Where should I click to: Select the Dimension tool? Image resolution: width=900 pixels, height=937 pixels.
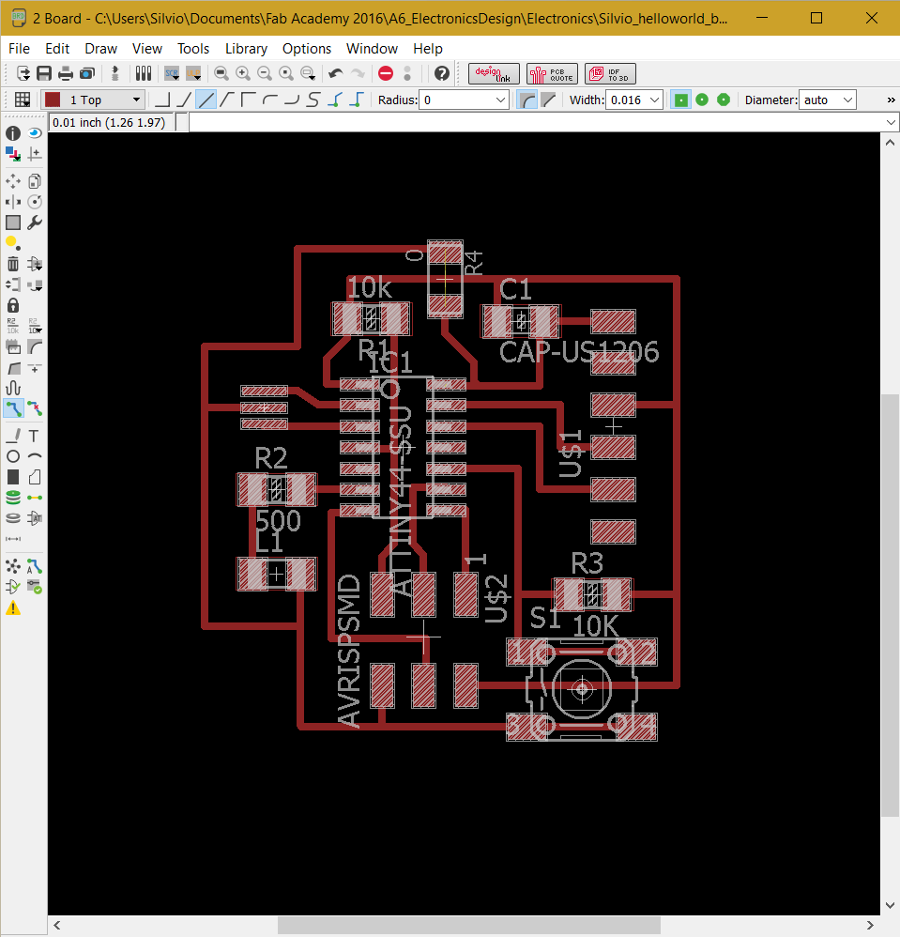pos(13,539)
